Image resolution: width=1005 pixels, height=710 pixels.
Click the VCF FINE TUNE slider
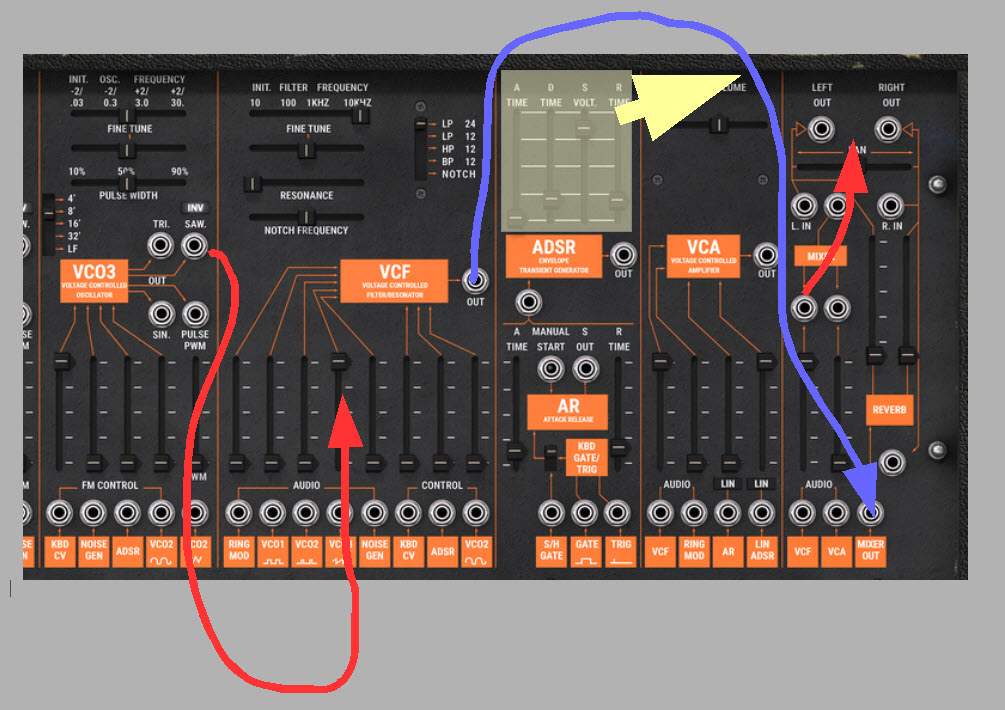308,149
